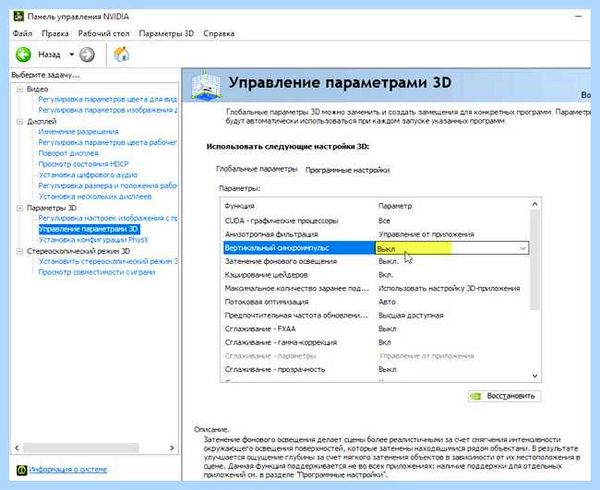This screenshot has height=490, width=600.
Task: Select the Потоковая оптимизация row
Action: click(377, 302)
